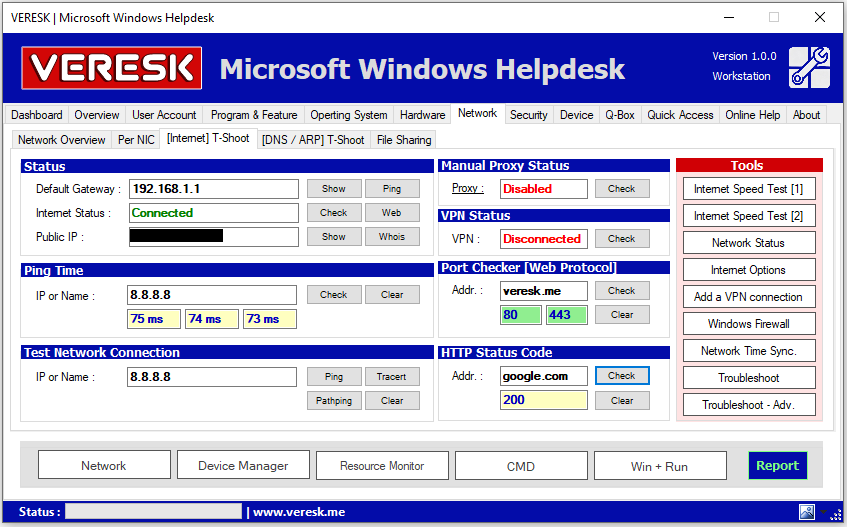
Task: Click the wrench tools icon in header
Action: (808, 67)
